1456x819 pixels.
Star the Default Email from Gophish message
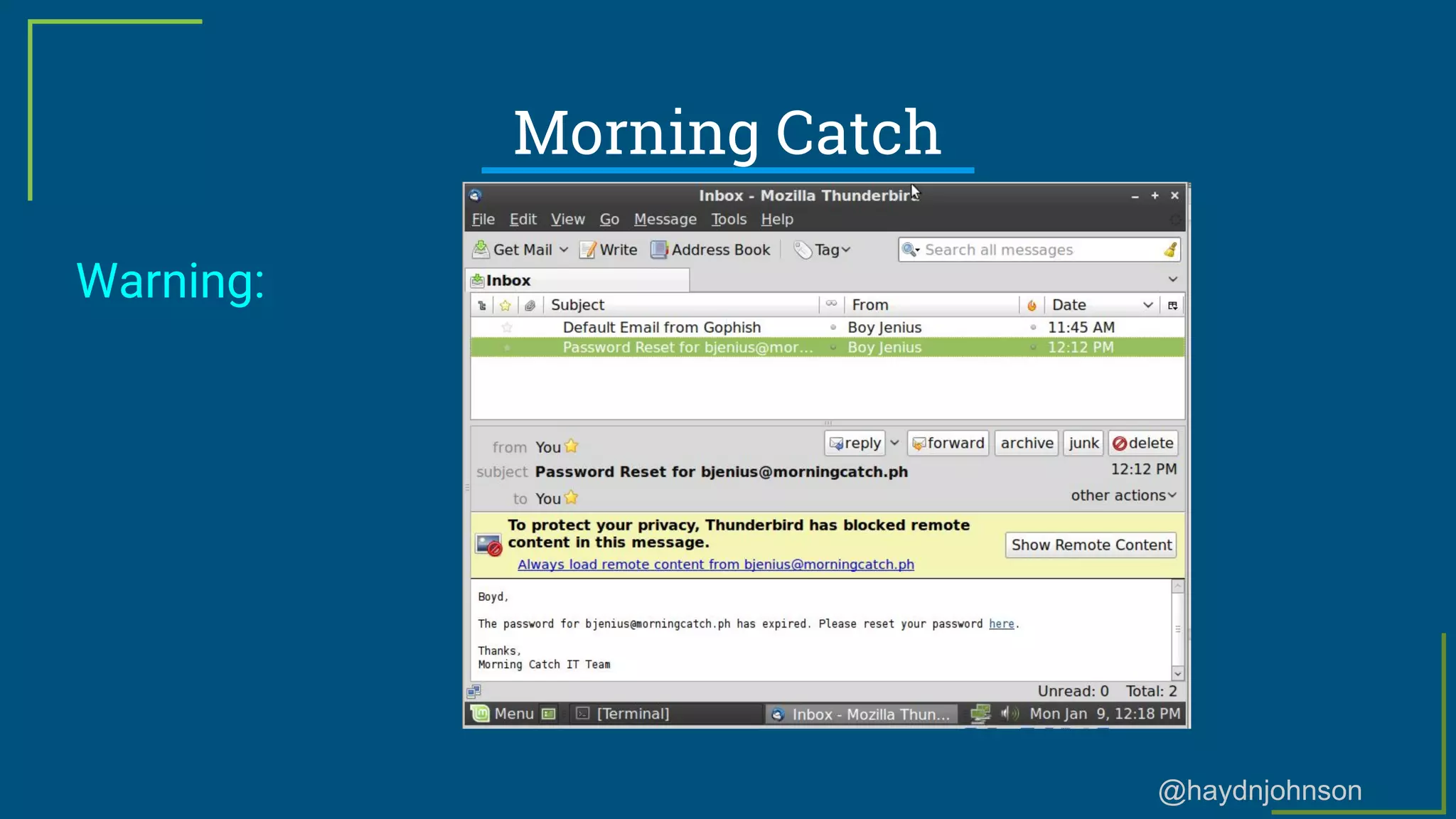click(x=507, y=328)
